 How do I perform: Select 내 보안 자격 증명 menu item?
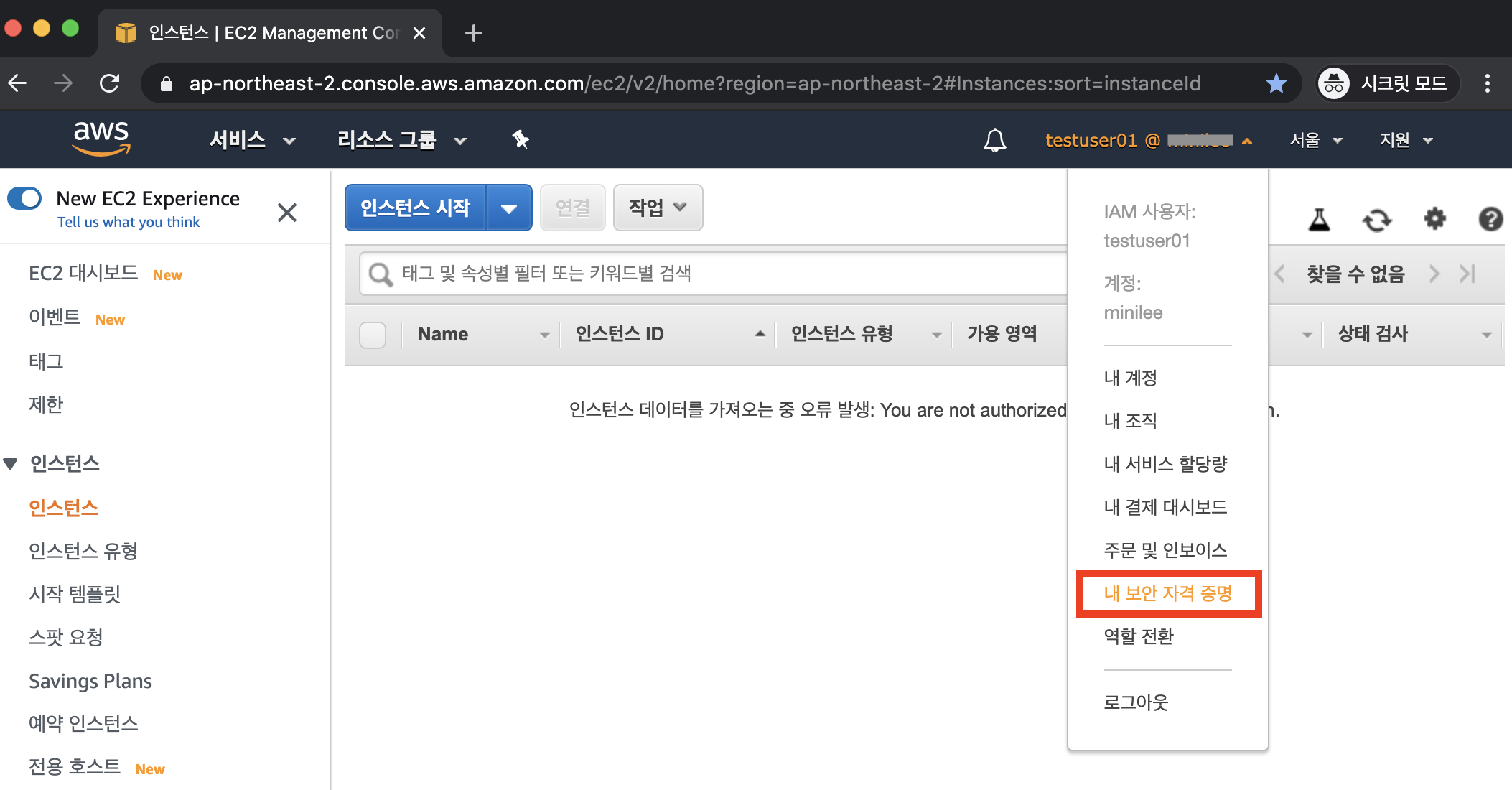1168,593
